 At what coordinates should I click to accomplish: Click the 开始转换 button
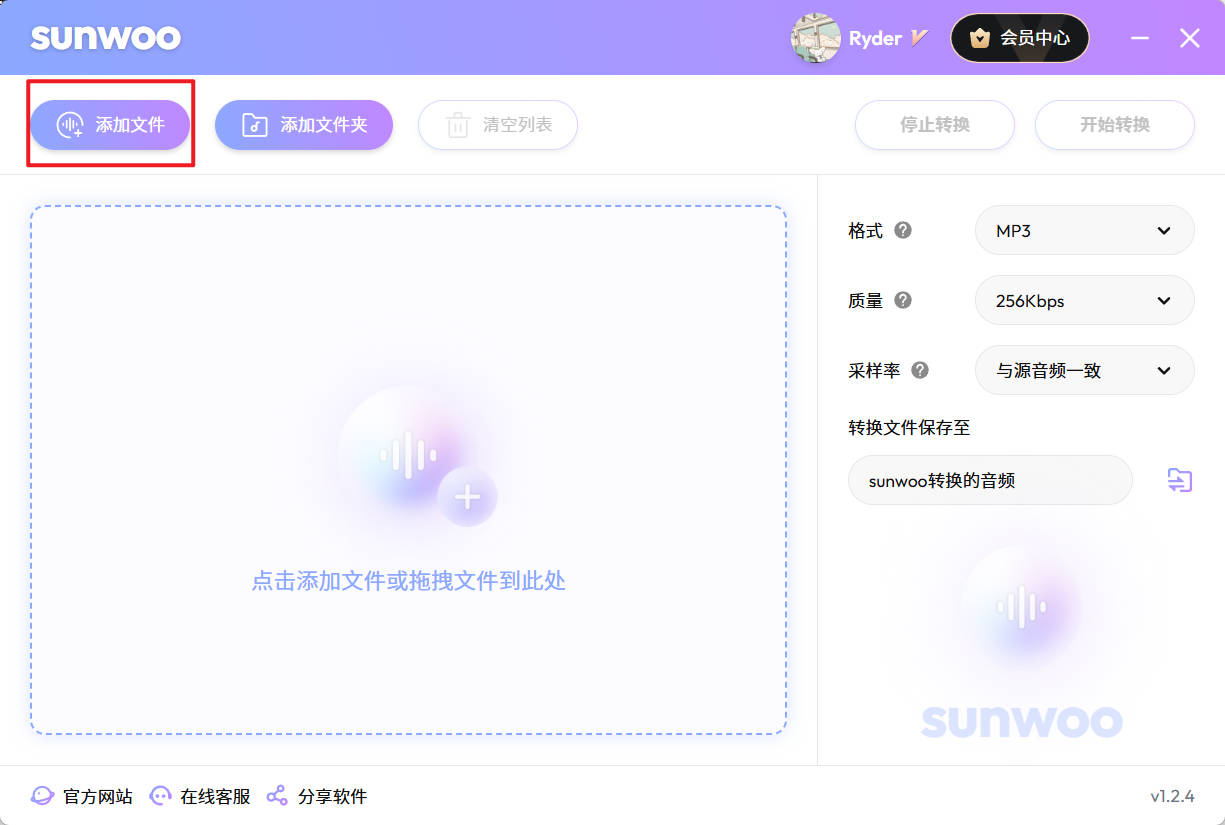[x=1115, y=125]
